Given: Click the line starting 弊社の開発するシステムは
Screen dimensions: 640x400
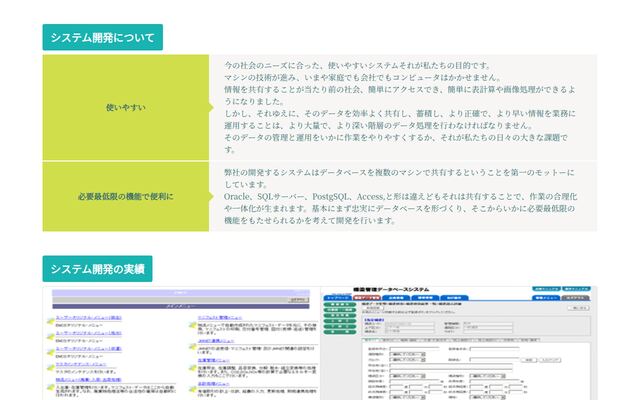Looking at the screenshot, I should [x=399, y=173].
